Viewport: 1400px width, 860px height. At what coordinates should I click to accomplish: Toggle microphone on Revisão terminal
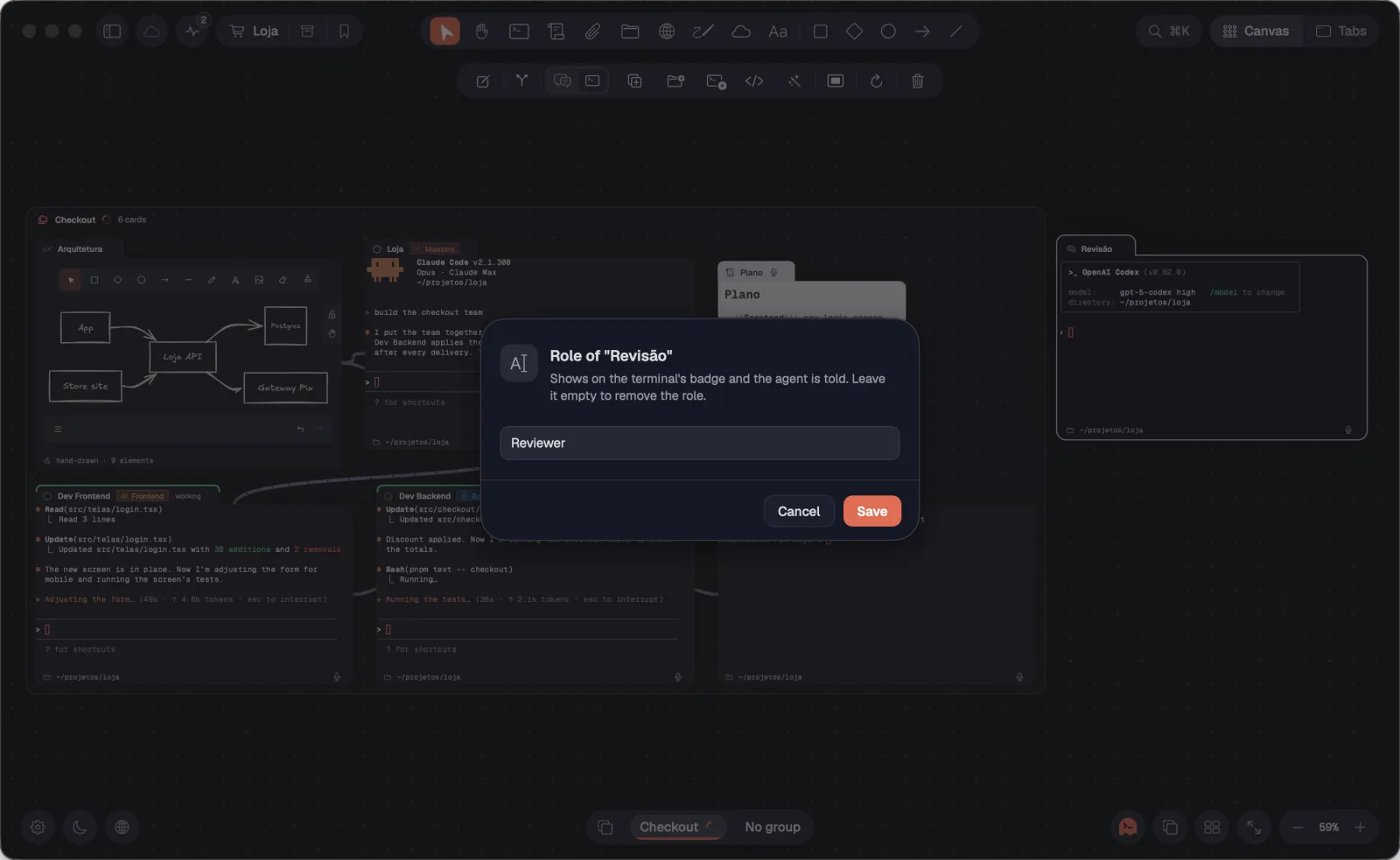(1348, 430)
